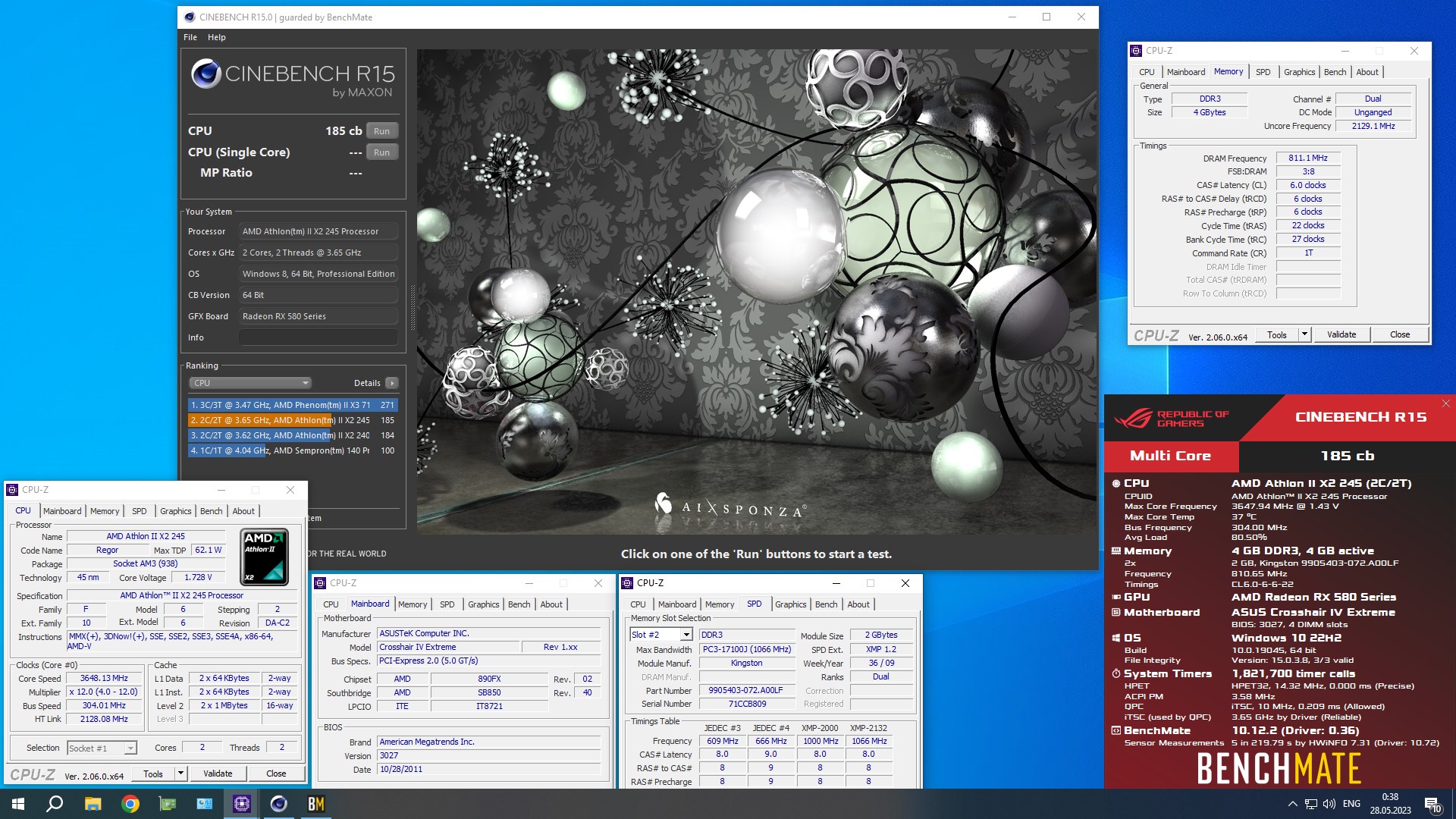The height and width of the screenshot is (819, 1456).
Task: Open Mainboard tab in the CPU tab CPU-Z window
Action: click(62, 511)
